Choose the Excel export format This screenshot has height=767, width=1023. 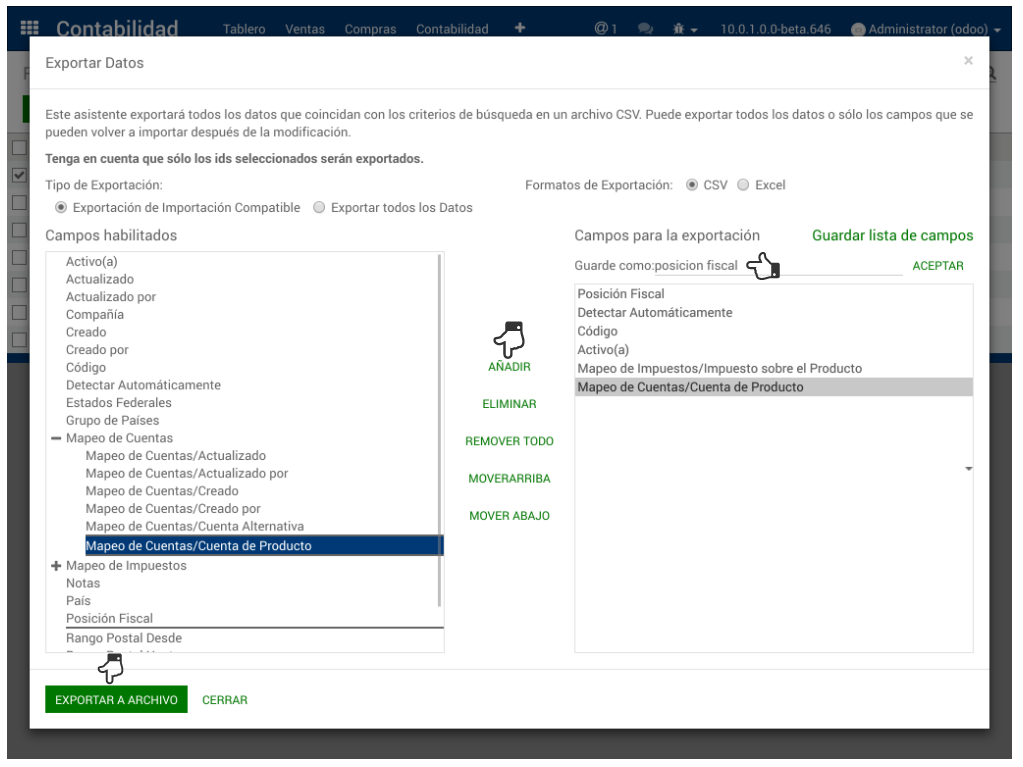click(743, 185)
